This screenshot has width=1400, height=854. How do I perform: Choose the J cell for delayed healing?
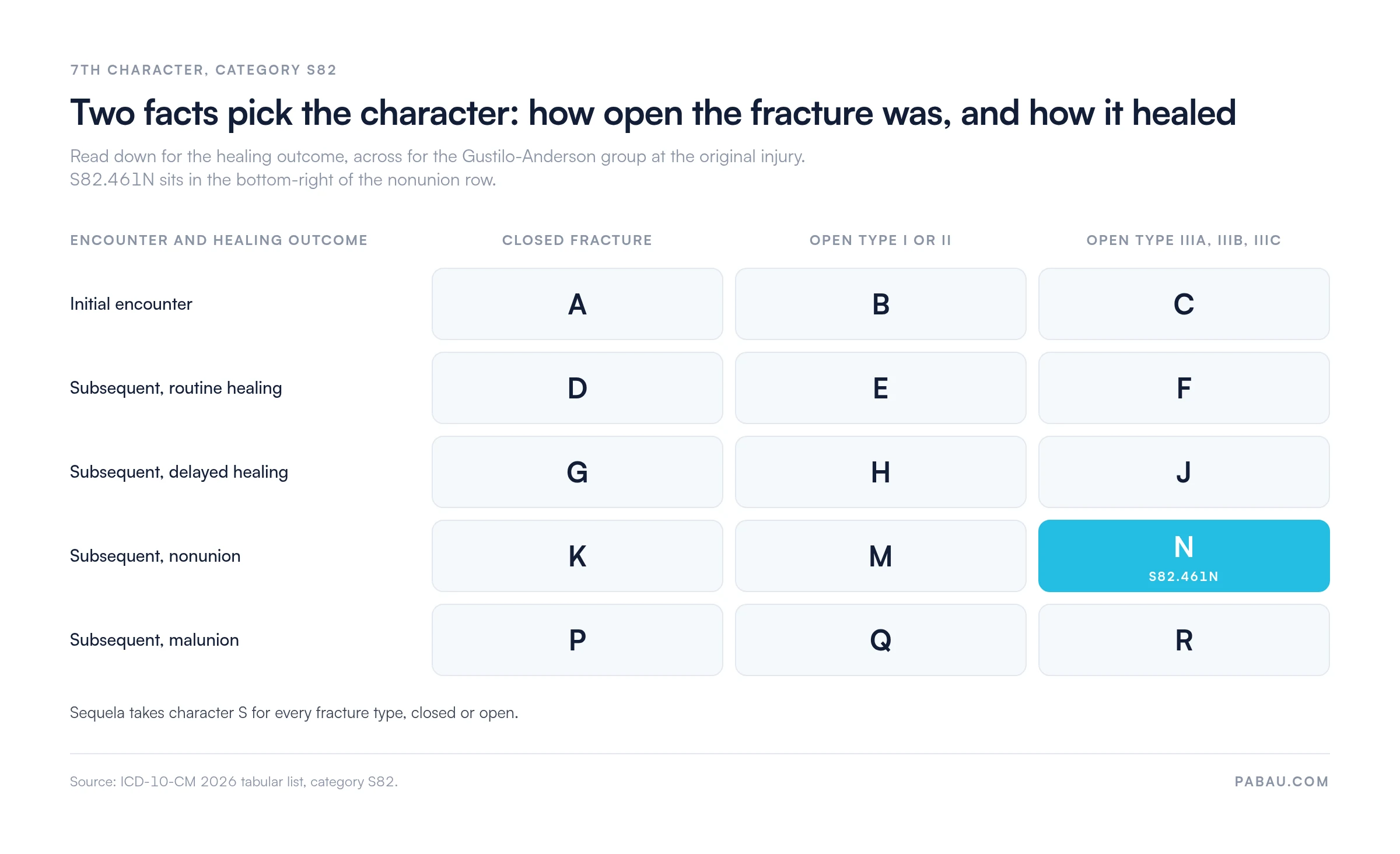1184,472
